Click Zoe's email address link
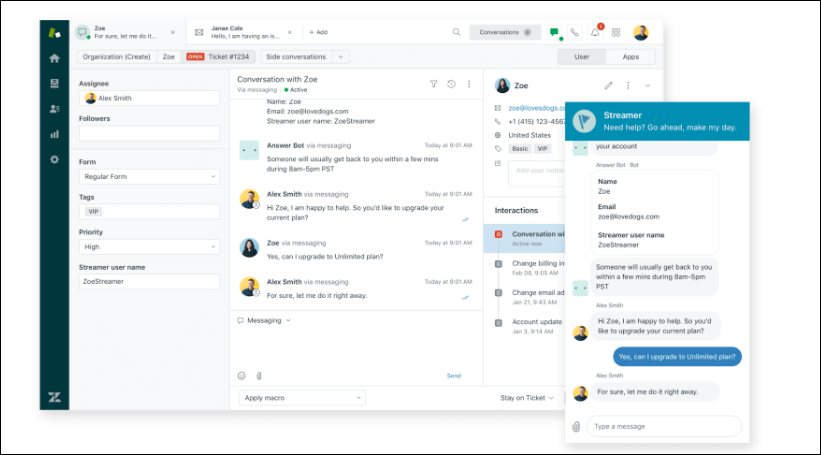The image size is (821, 455). click(536, 108)
